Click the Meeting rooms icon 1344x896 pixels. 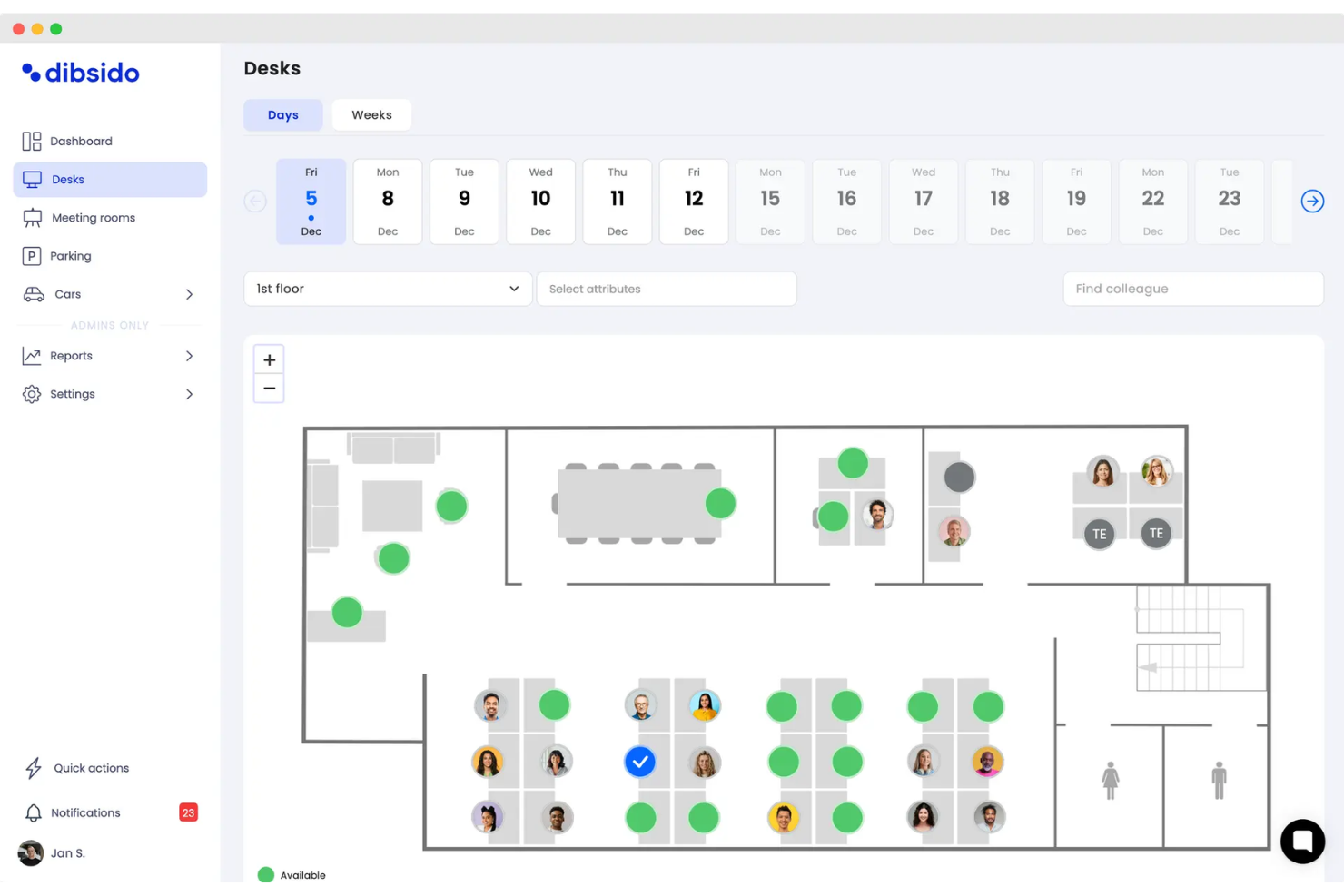pyautogui.click(x=33, y=218)
